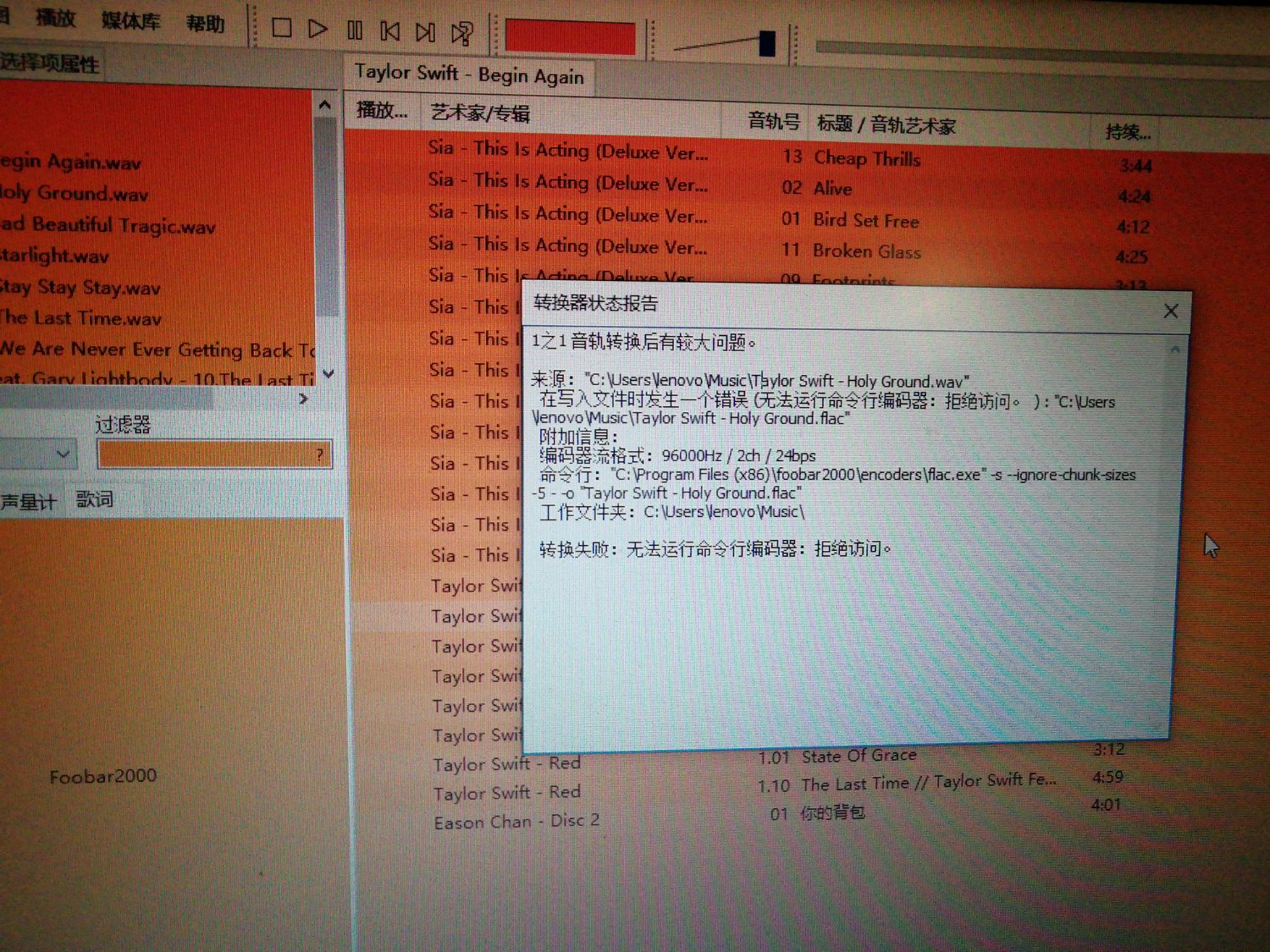
Task: Select the 'Holy Ground.wav' file entry
Action: 75,193
